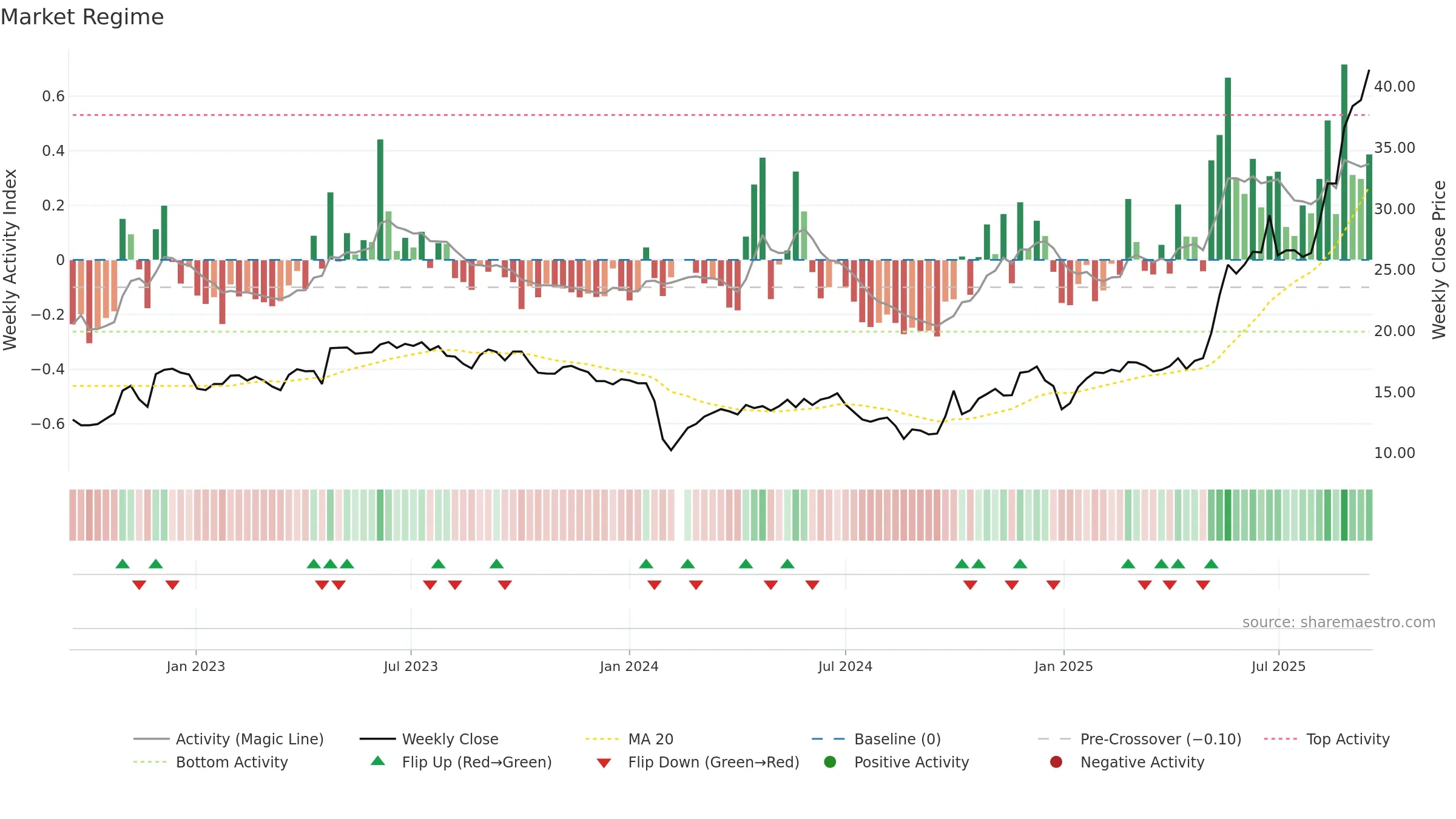Toggle the Weekly Close legend entry
Screen dimensions: 1456x819
(429, 739)
